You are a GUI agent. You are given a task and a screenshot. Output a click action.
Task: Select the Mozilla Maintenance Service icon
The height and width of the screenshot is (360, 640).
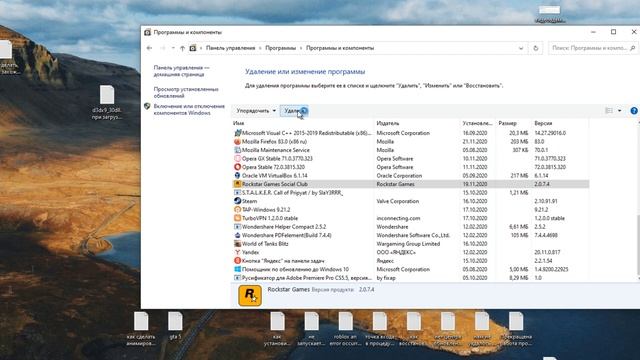238,150
